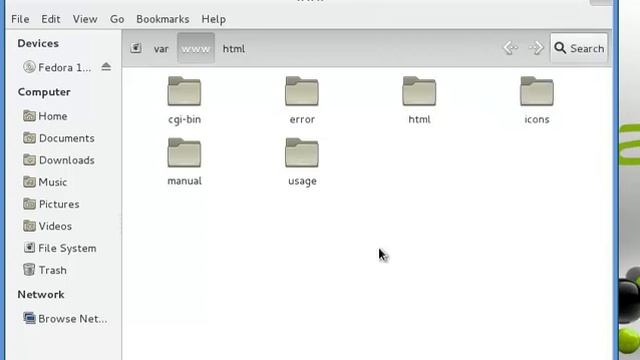Select Music label in the sidebar

pos(53,182)
